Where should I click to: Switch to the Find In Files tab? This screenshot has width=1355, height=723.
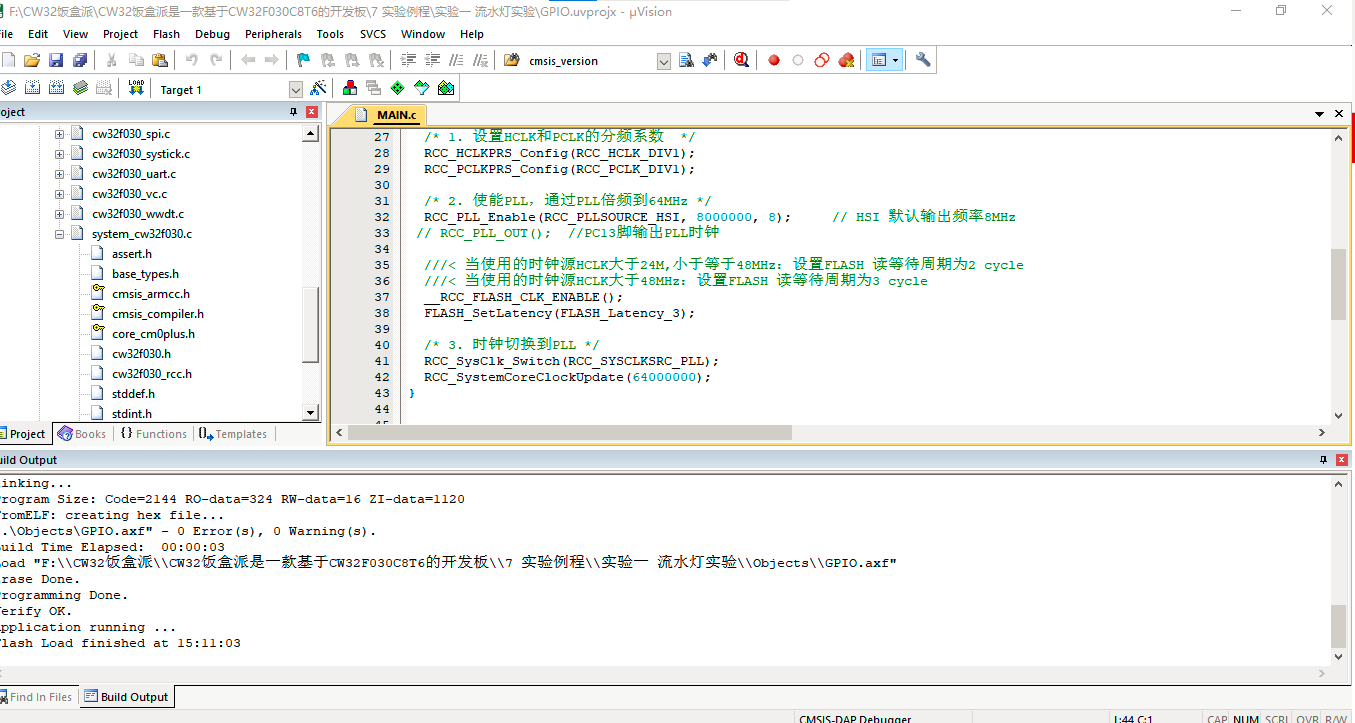tap(37, 697)
